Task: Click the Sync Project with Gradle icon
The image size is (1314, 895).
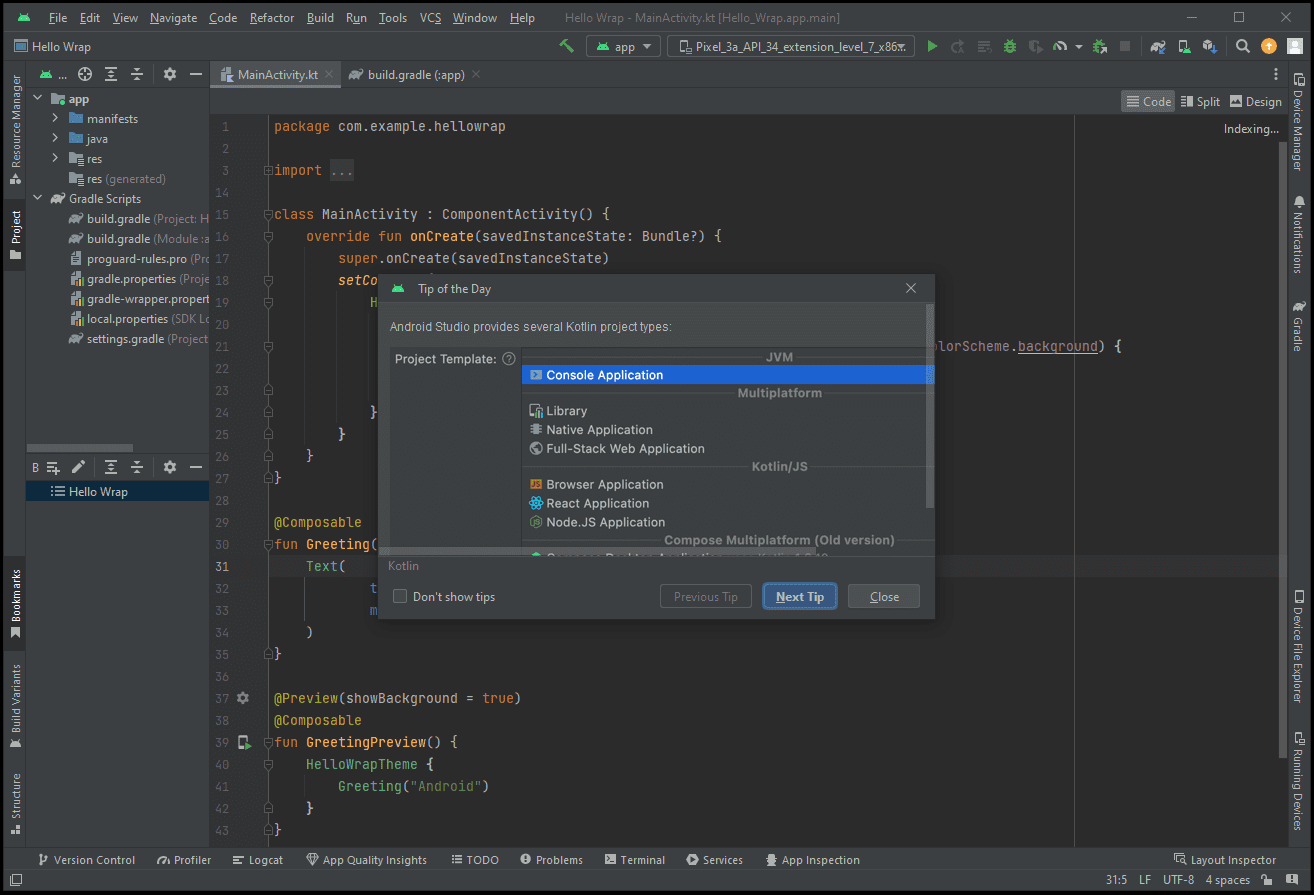Action: pos(1158,46)
